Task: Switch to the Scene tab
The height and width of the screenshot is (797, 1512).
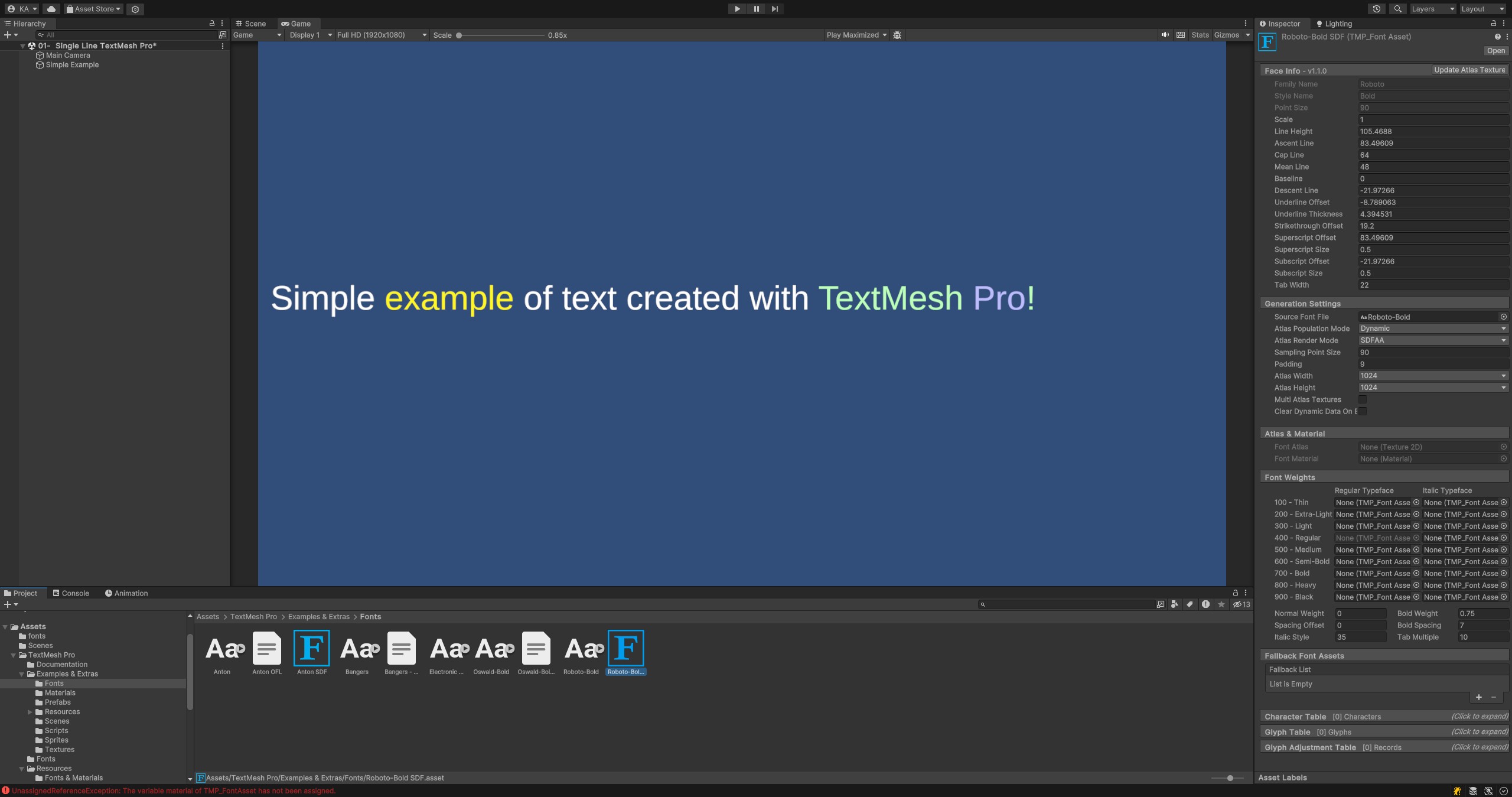Action: coord(253,24)
